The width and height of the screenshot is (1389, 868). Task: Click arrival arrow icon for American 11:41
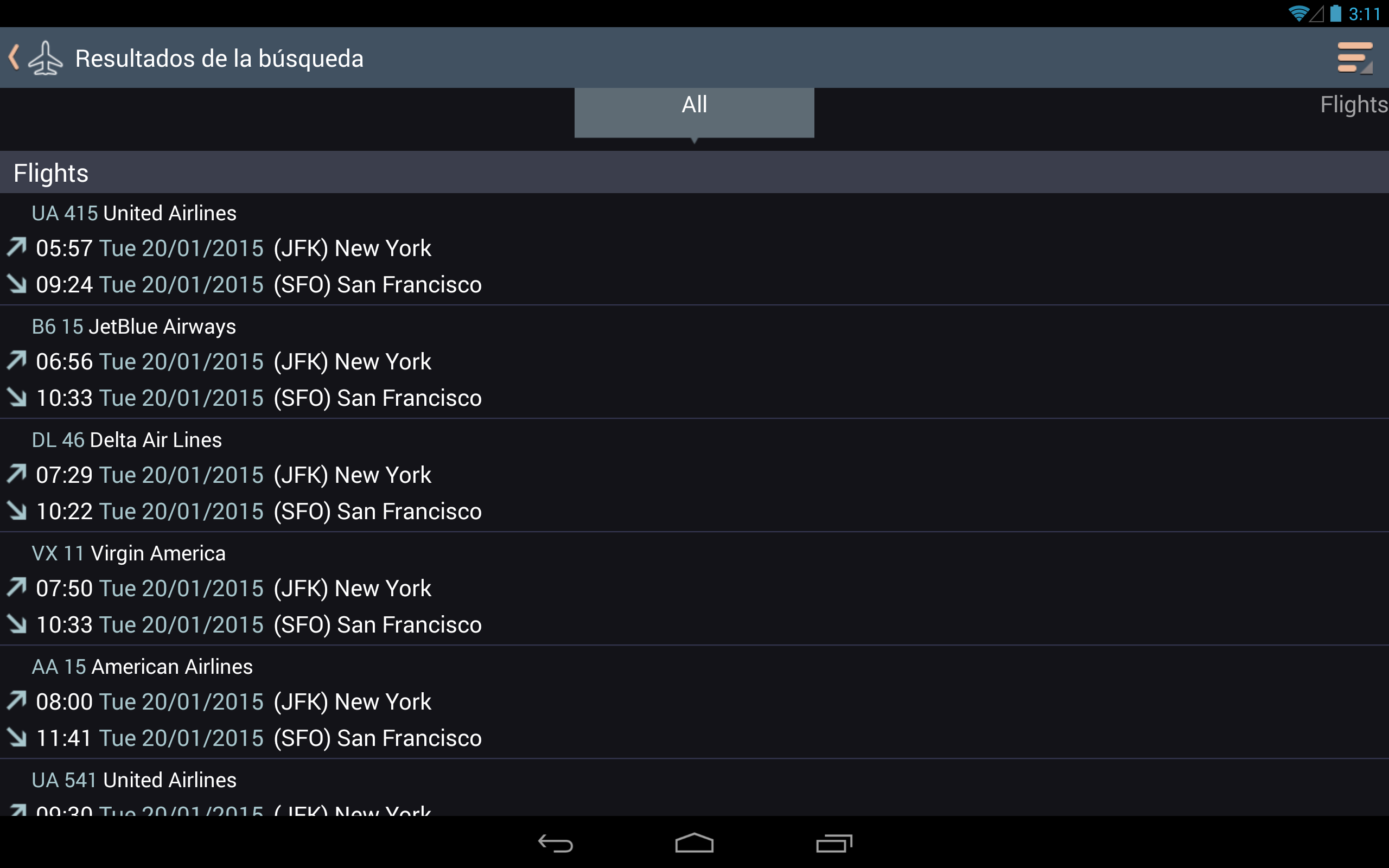pos(17,737)
